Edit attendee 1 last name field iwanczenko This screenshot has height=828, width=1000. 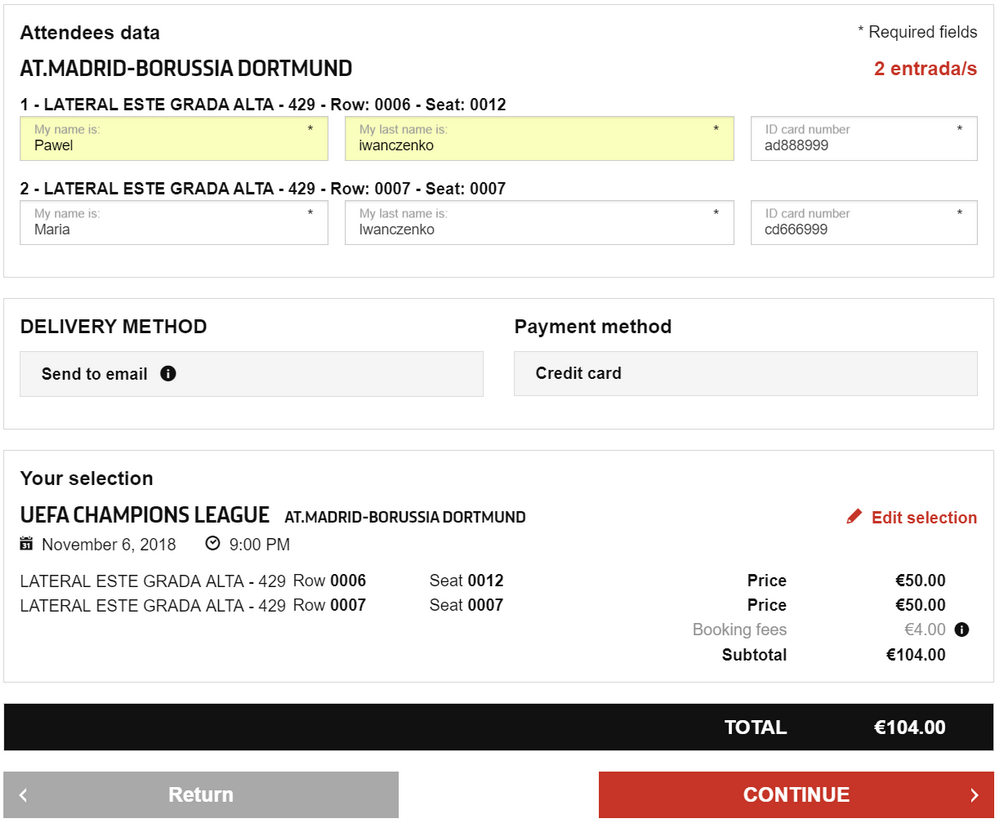tap(540, 138)
